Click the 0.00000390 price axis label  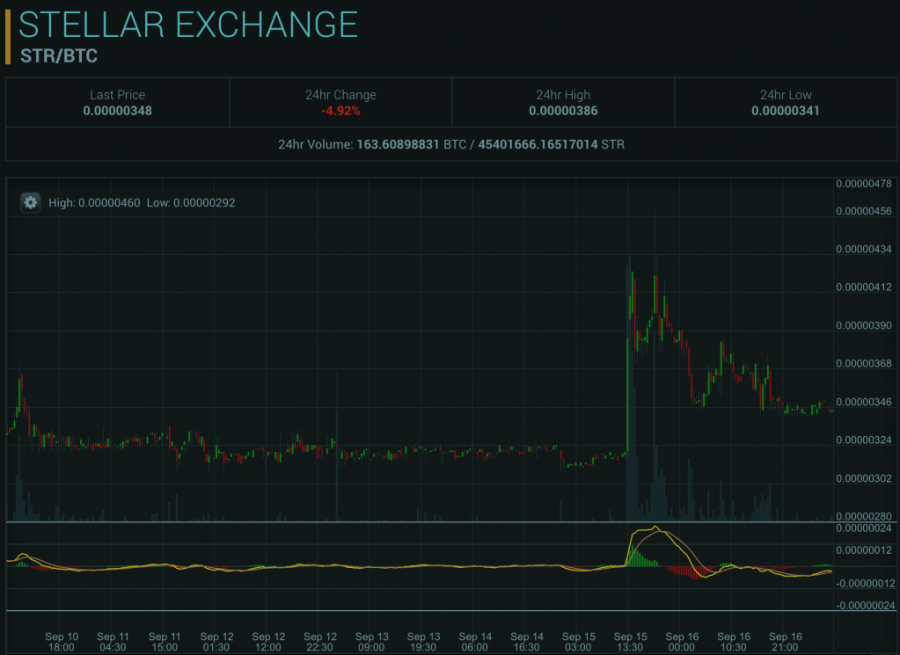tap(864, 325)
